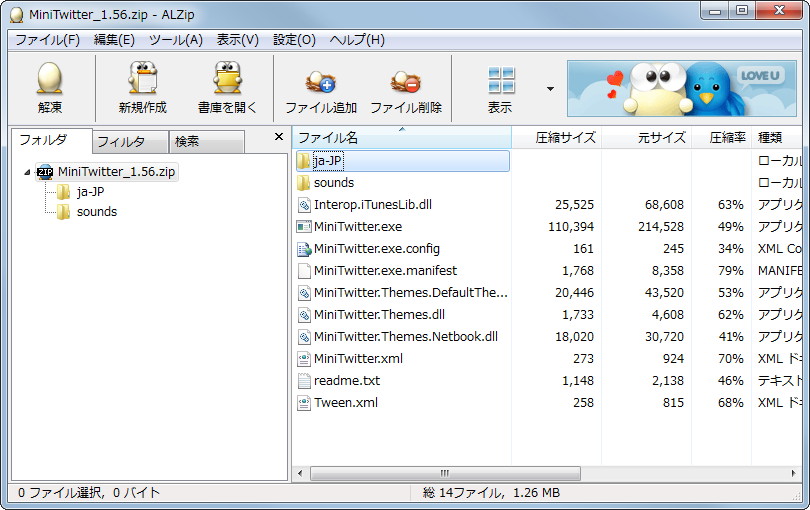Open the 表示(V) menu
This screenshot has height=510, width=810.
pyautogui.click(x=238, y=40)
